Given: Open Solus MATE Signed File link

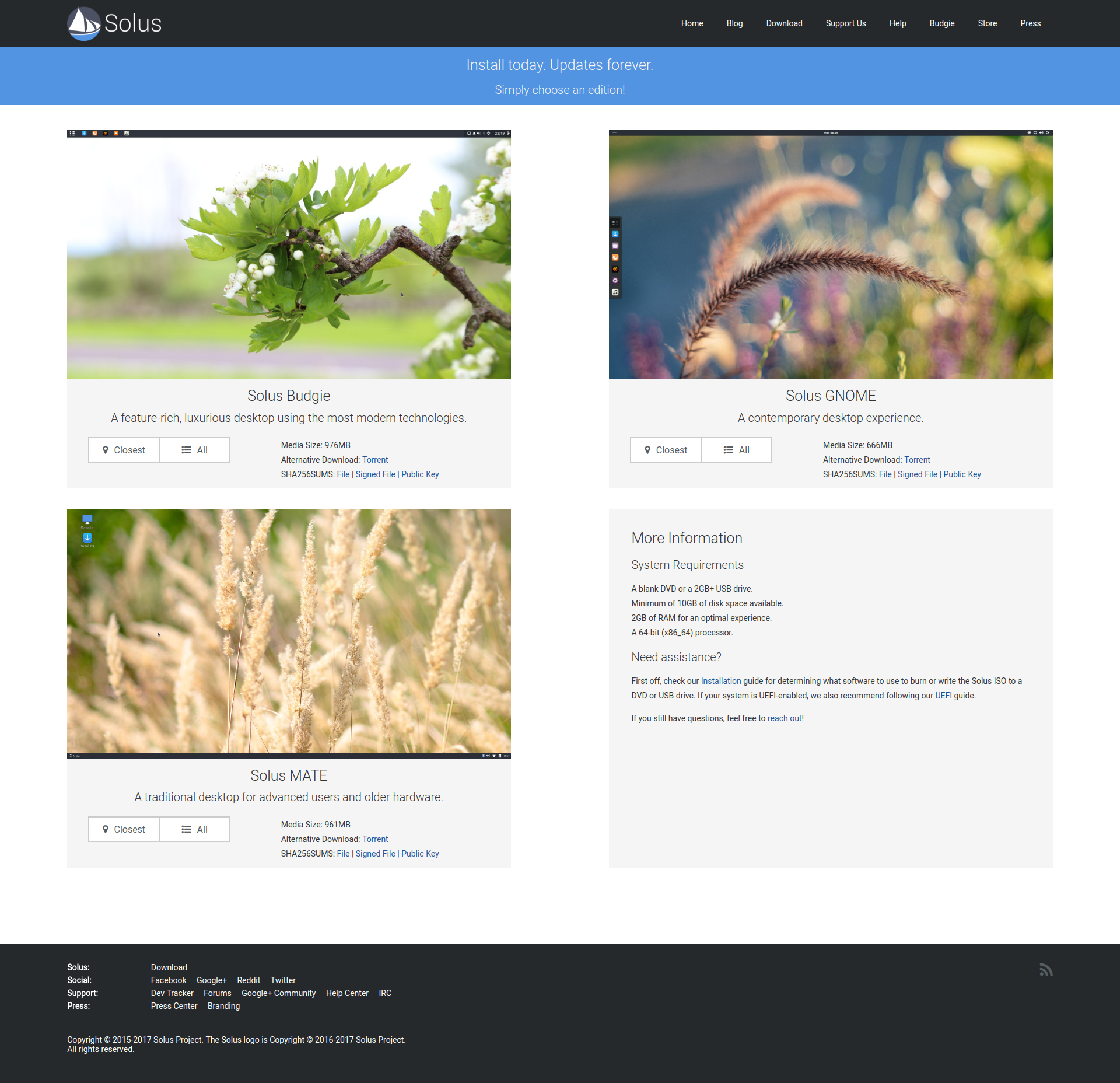Looking at the screenshot, I should click(x=376, y=854).
